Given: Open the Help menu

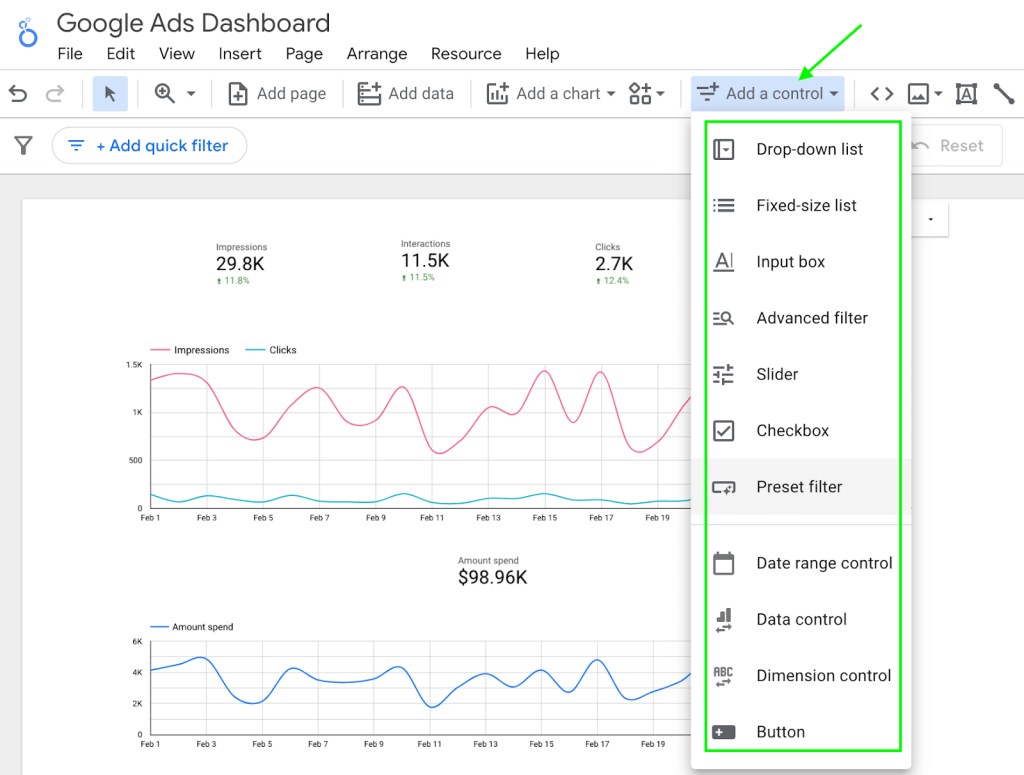Looking at the screenshot, I should 542,54.
